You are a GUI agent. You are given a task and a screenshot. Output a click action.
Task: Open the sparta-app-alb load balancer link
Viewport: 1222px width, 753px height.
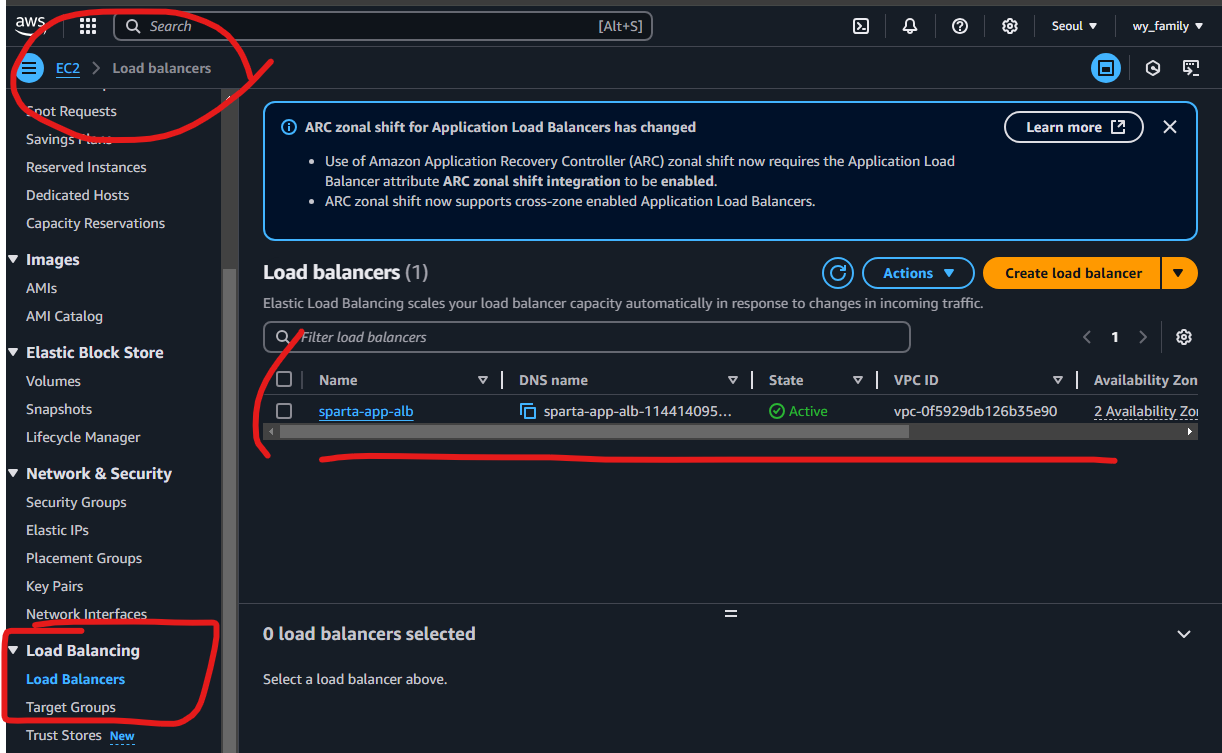pyautogui.click(x=366, y=411)
